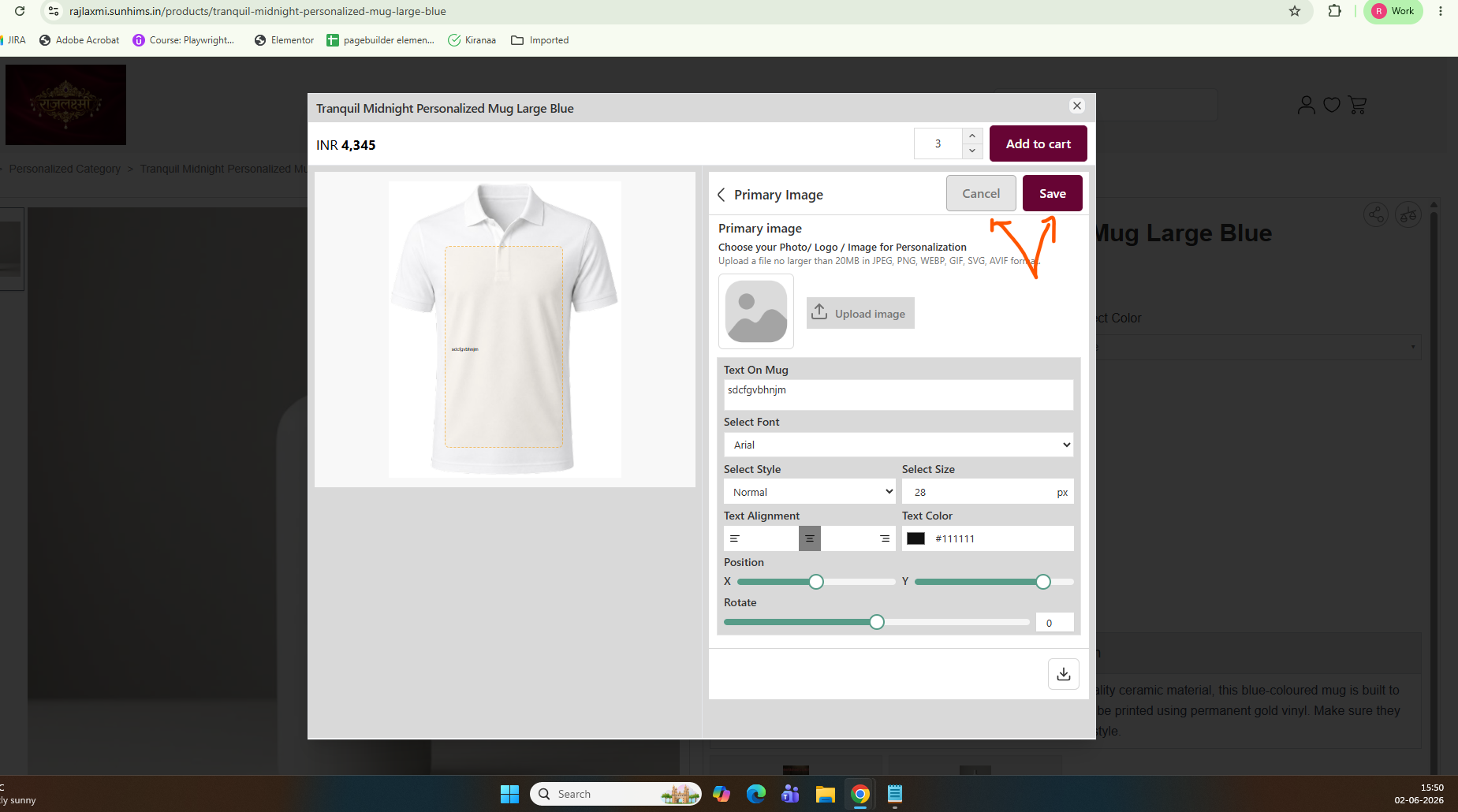Align text to the right
This screenshot has height=812, width=1458.
pos(885,538)
